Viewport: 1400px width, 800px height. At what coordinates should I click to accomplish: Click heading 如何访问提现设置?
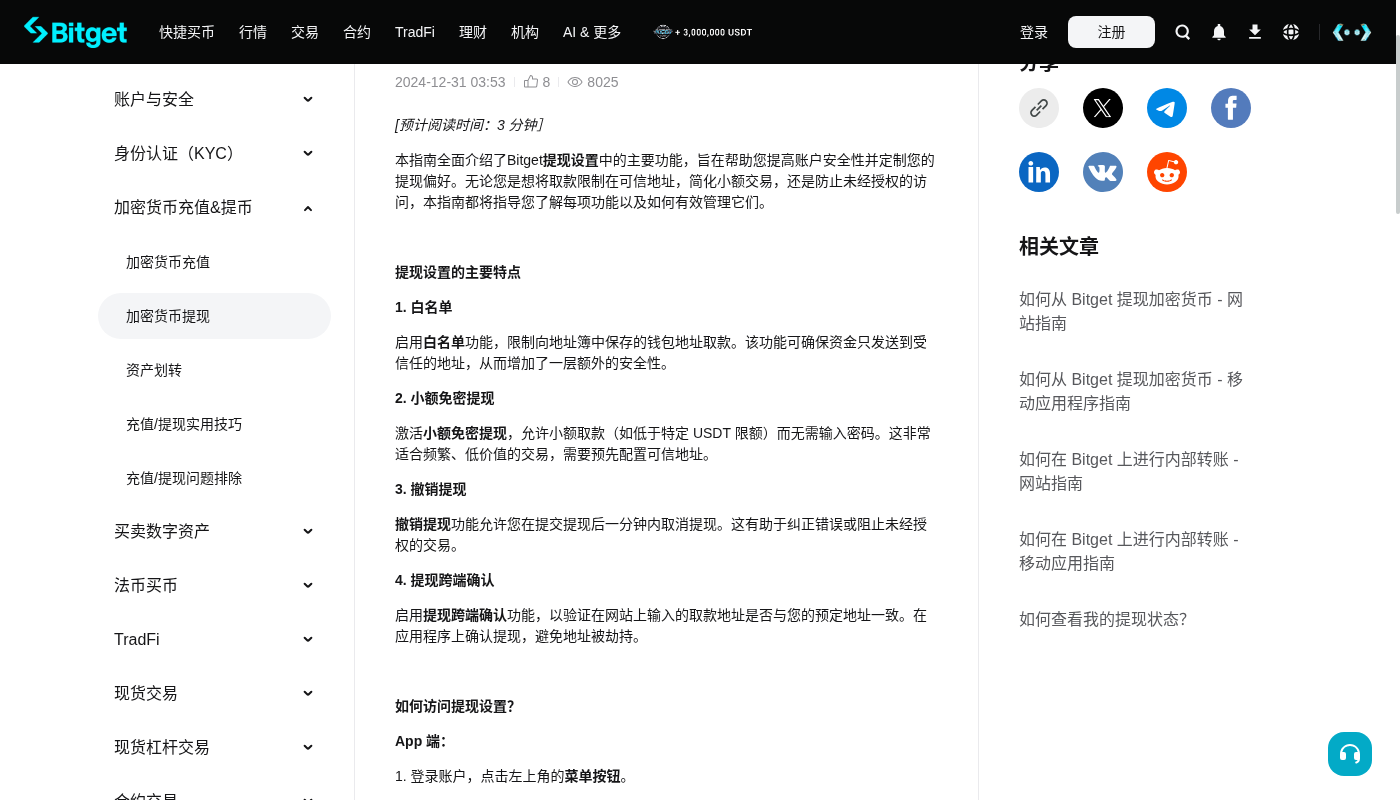(455, 706)
